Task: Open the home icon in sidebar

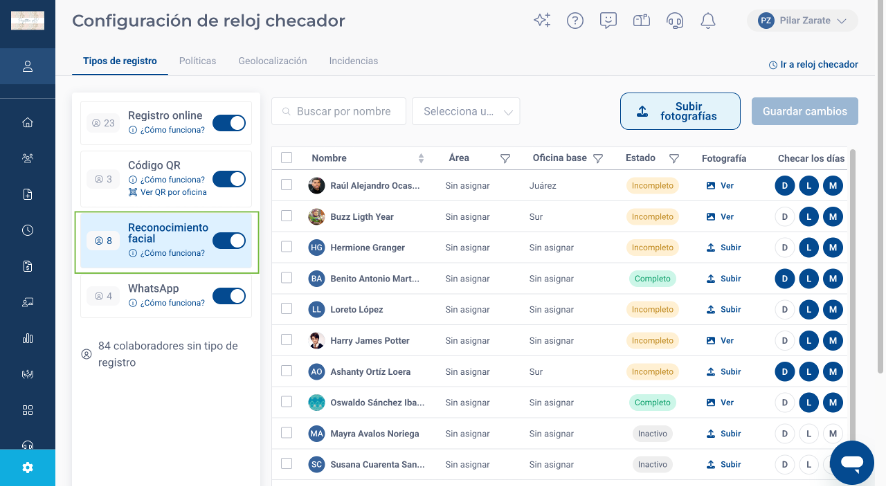Action: pos(27,122)
